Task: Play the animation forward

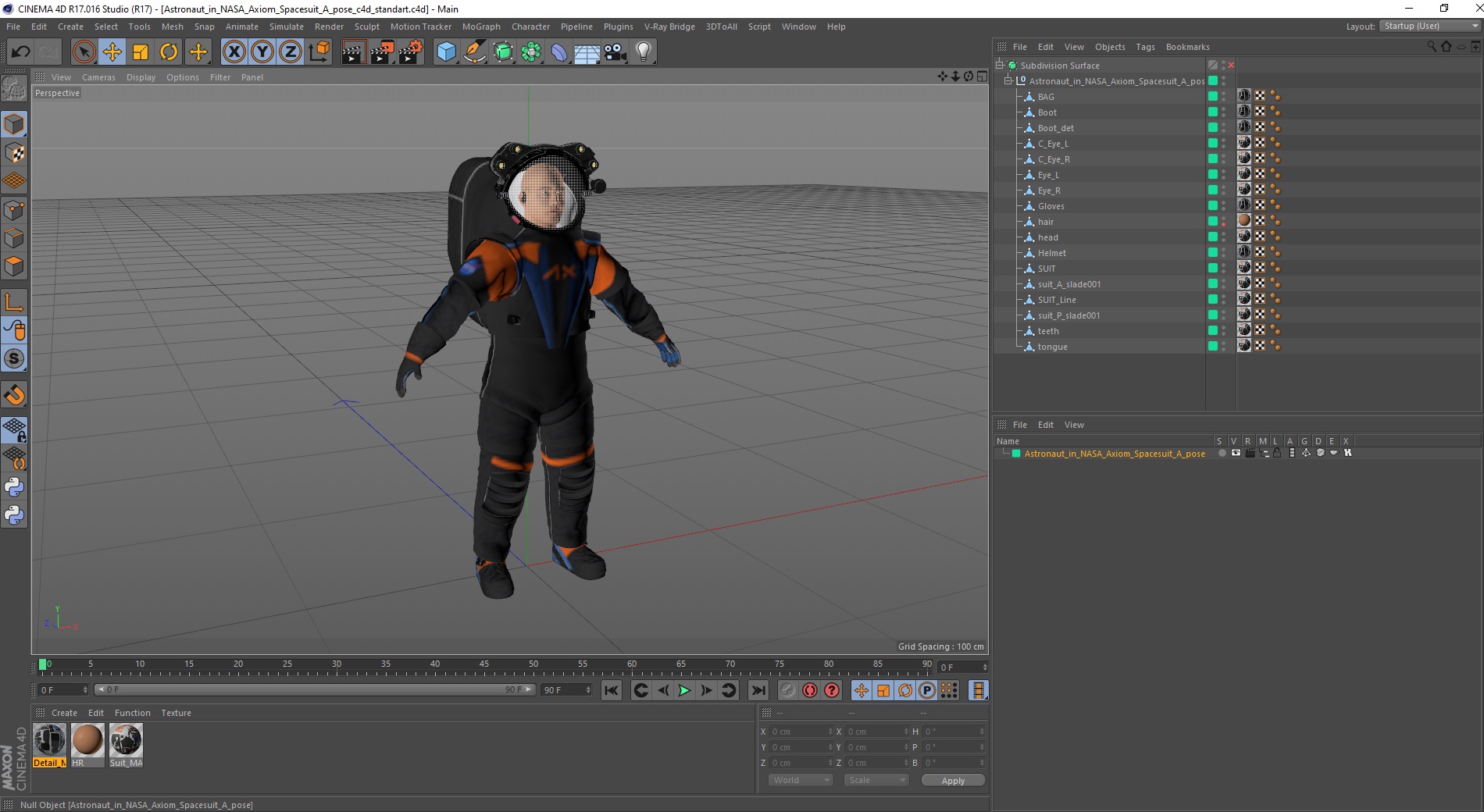Action: pyautogui.click(x=684, y=690)
